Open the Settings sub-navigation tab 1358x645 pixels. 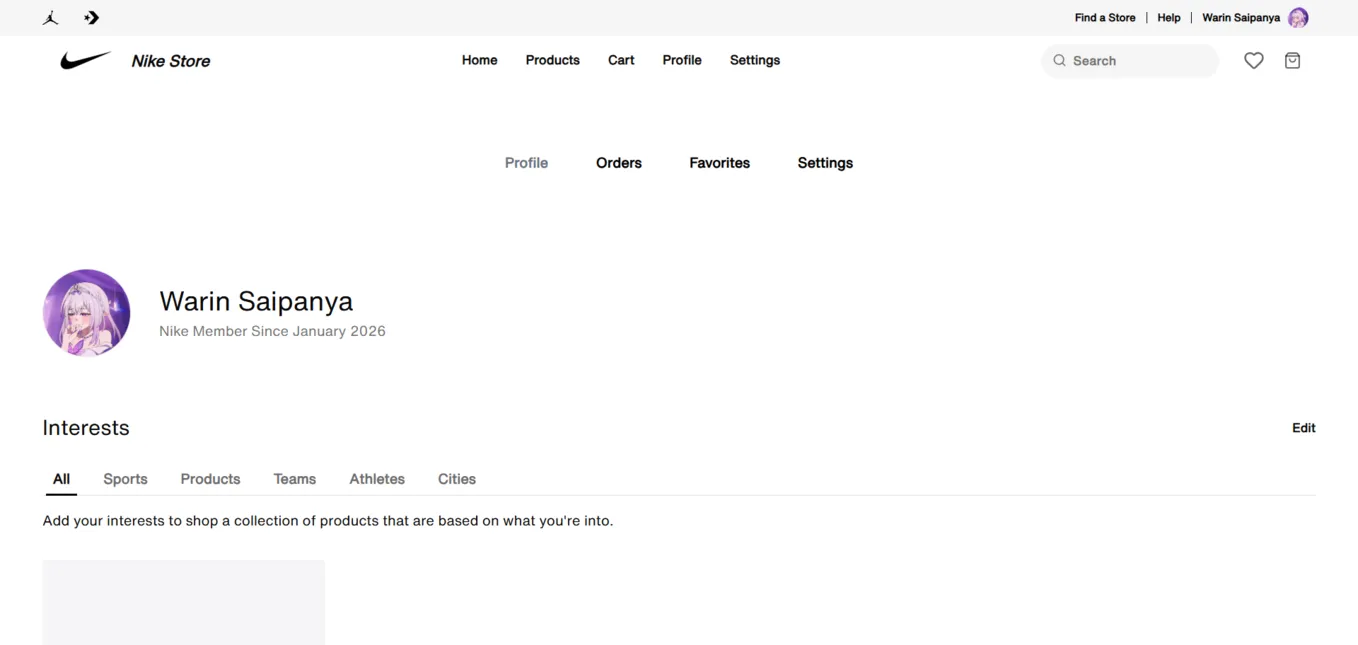(825, 163)
